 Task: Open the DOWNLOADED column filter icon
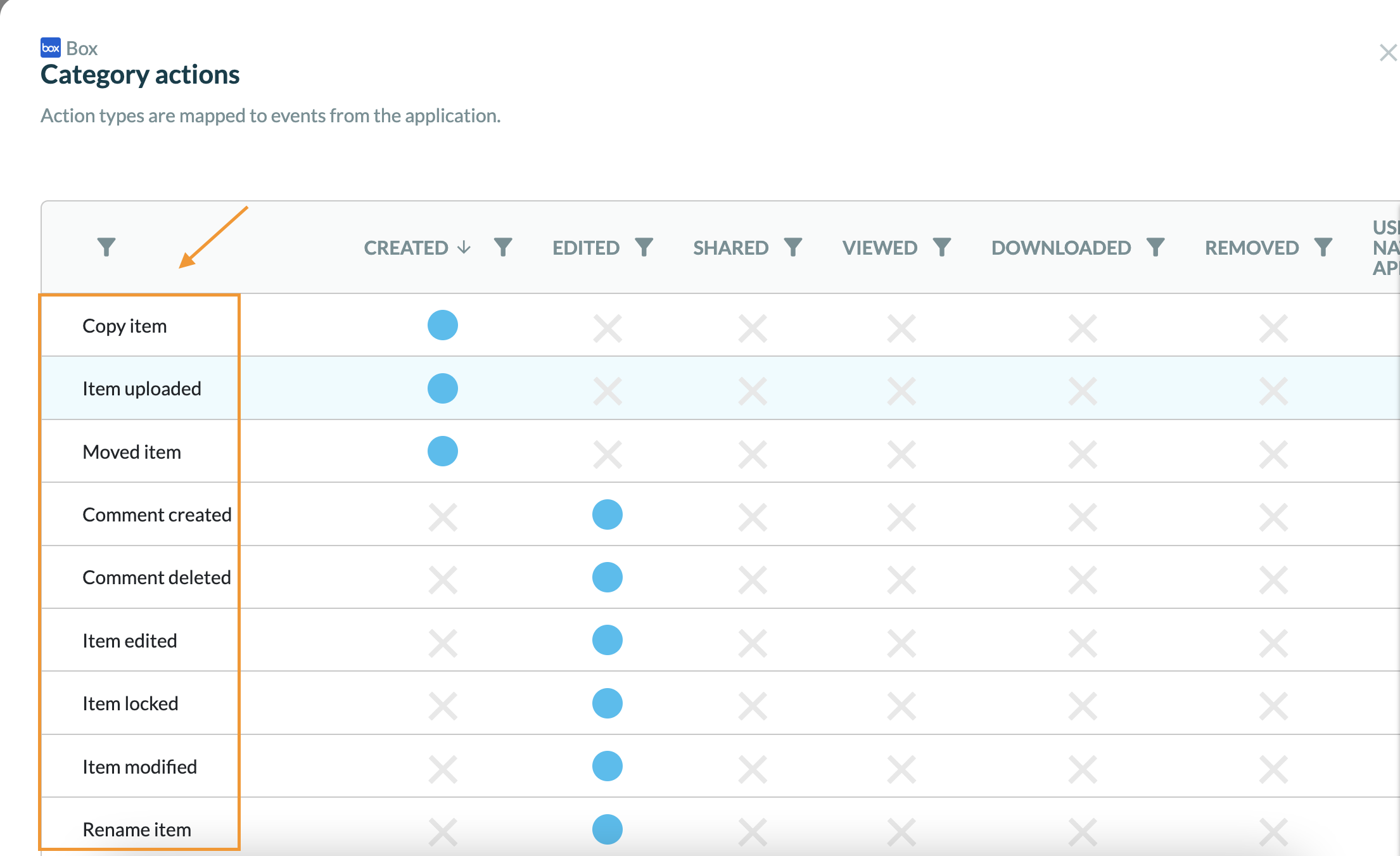(1156, 247)
